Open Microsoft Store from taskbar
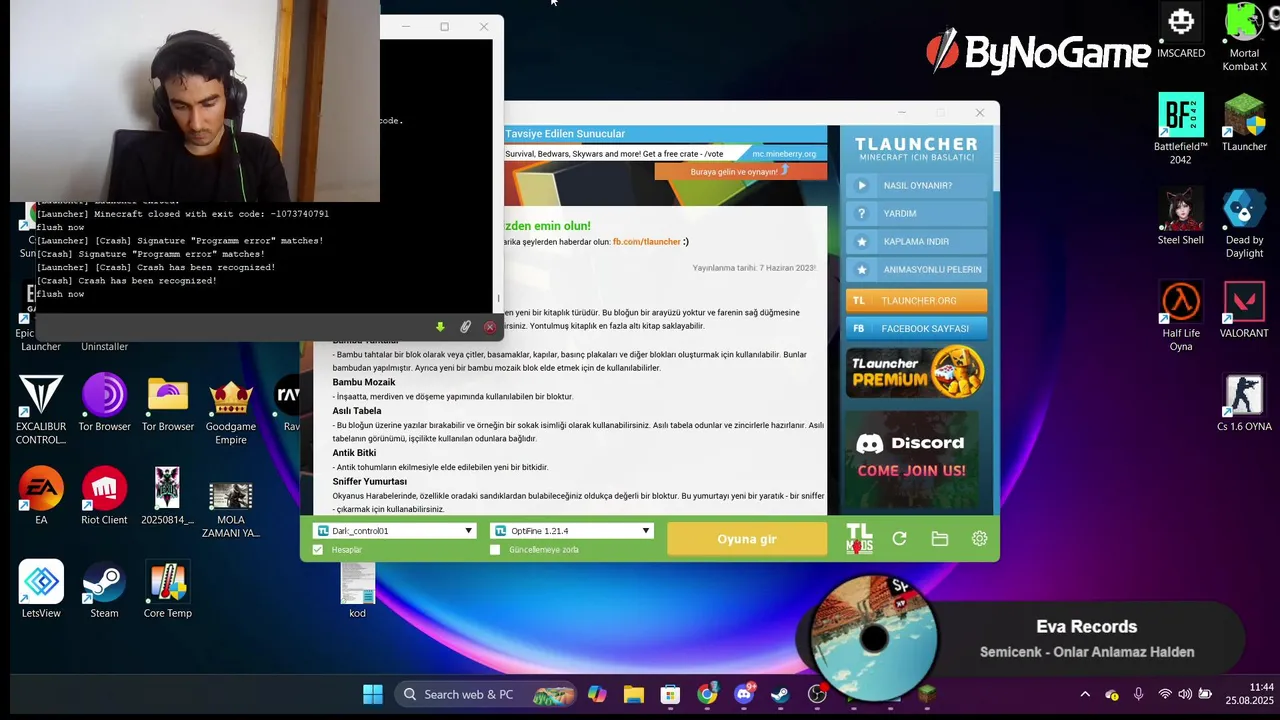This screenshot has height=720, width=1280. pos(670,694)
